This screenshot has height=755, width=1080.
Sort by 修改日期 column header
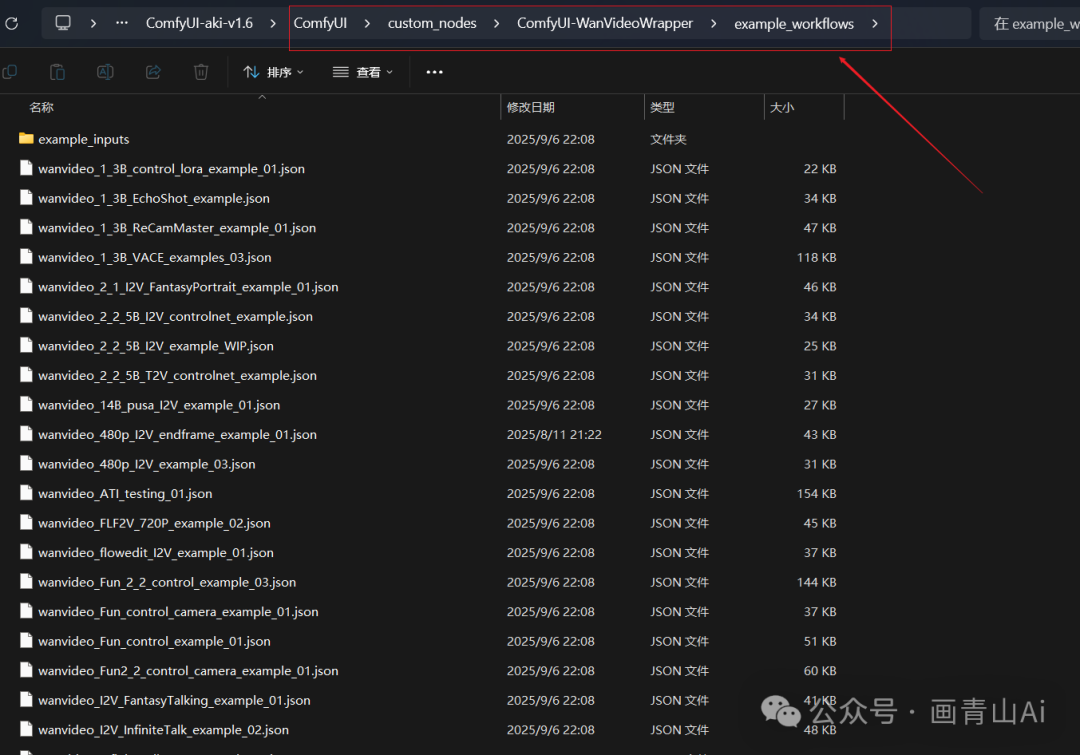click(x=530, y=107)
